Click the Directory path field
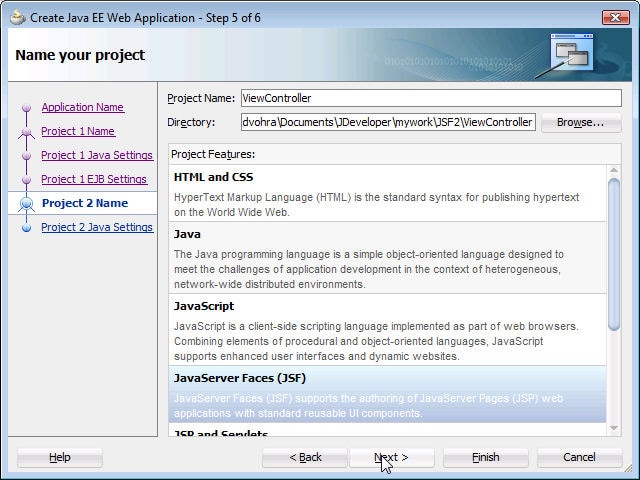Image resolution: width=640 pixels, height=480 pixels. click(x=388, y=122)
